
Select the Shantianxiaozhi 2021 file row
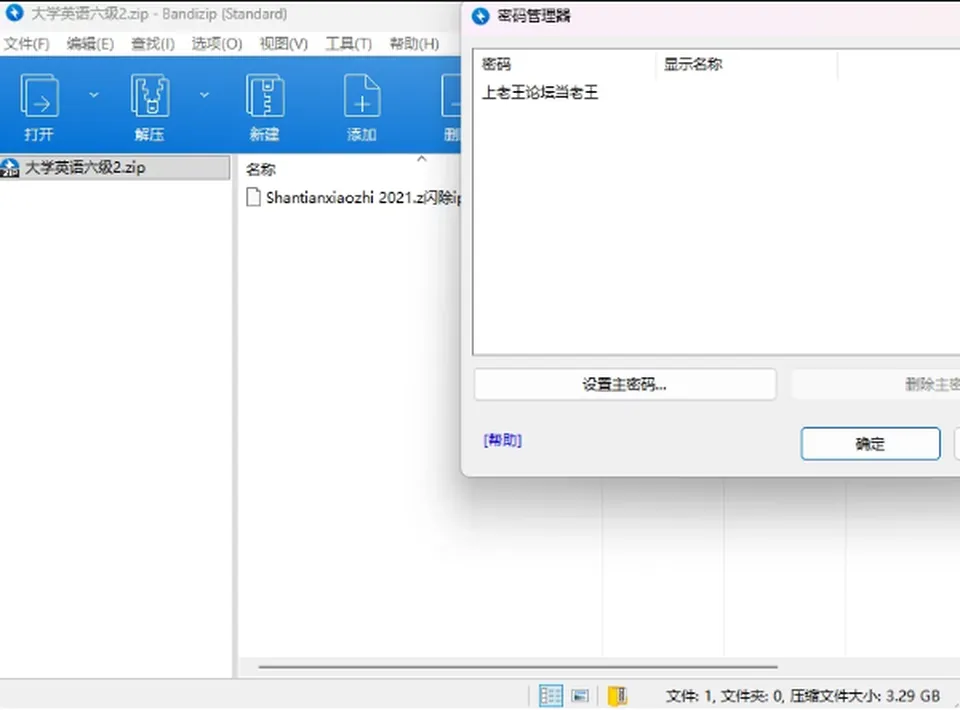click(x=353, y=198)
